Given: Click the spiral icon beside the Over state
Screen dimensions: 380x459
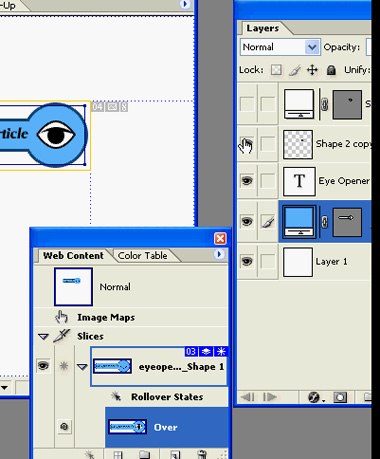Looking at the screenshot, I should pyautogui.click(x=64, y=426).
